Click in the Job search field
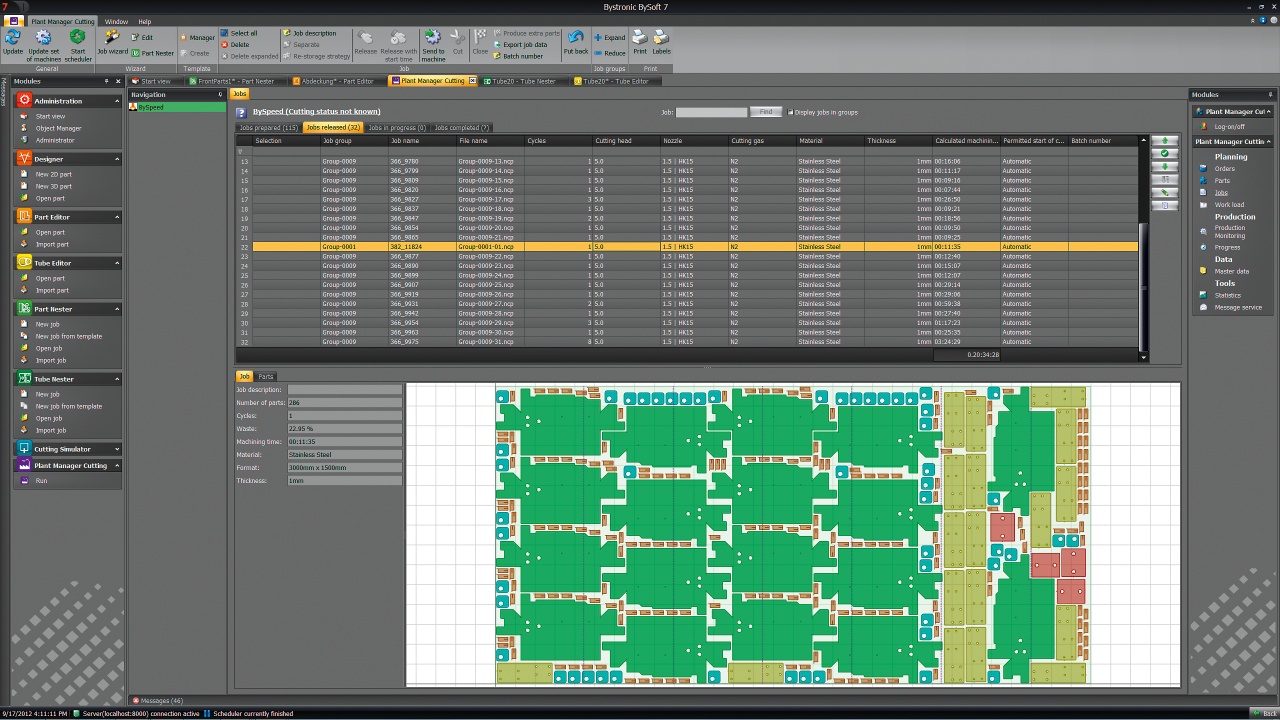The image size is (1280, 720). 711,112
